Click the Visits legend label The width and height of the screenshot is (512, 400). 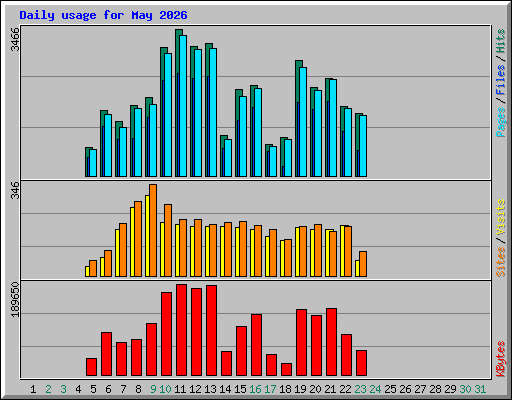point(501,217)
